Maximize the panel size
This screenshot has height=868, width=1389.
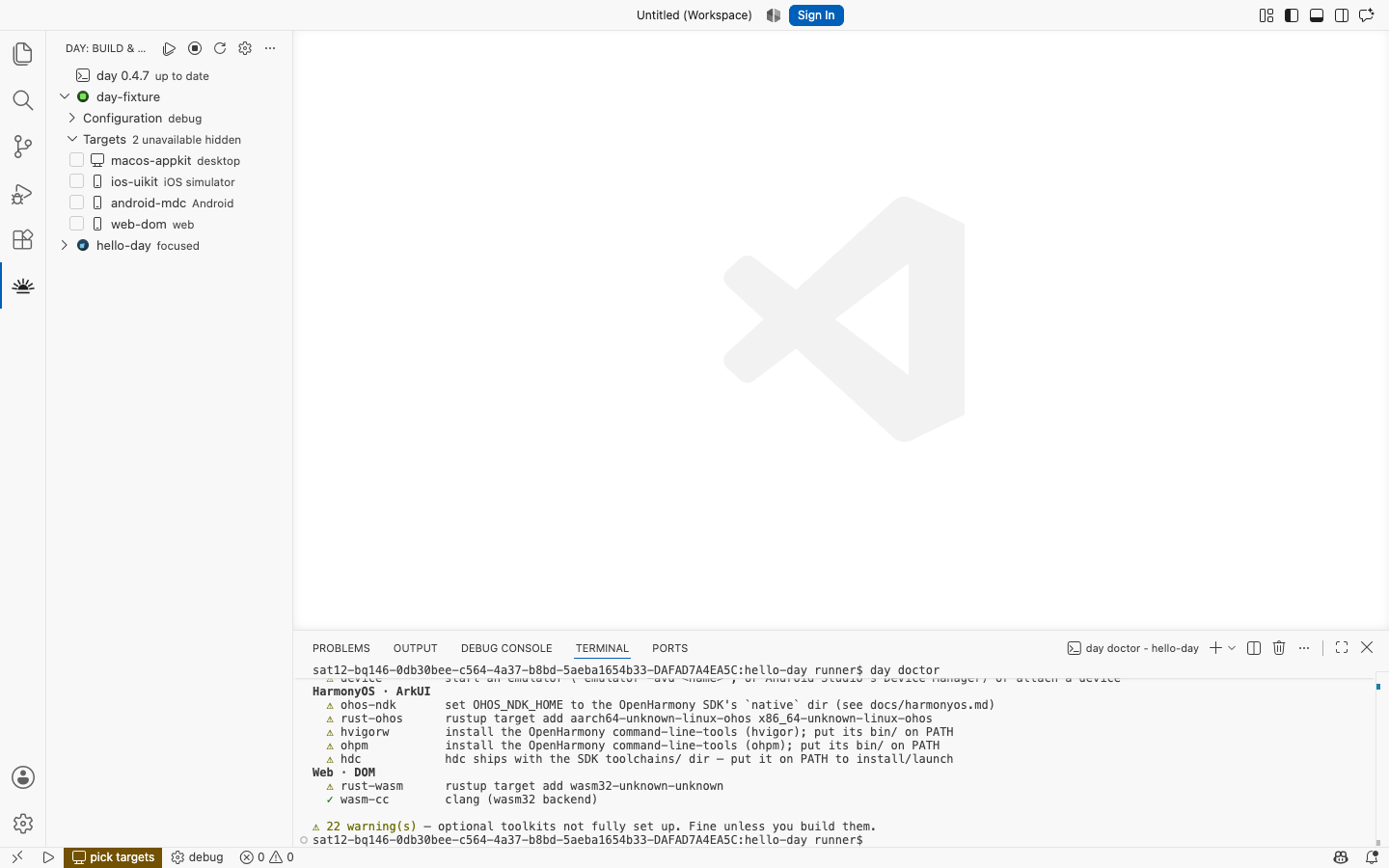pos(1342,648)
